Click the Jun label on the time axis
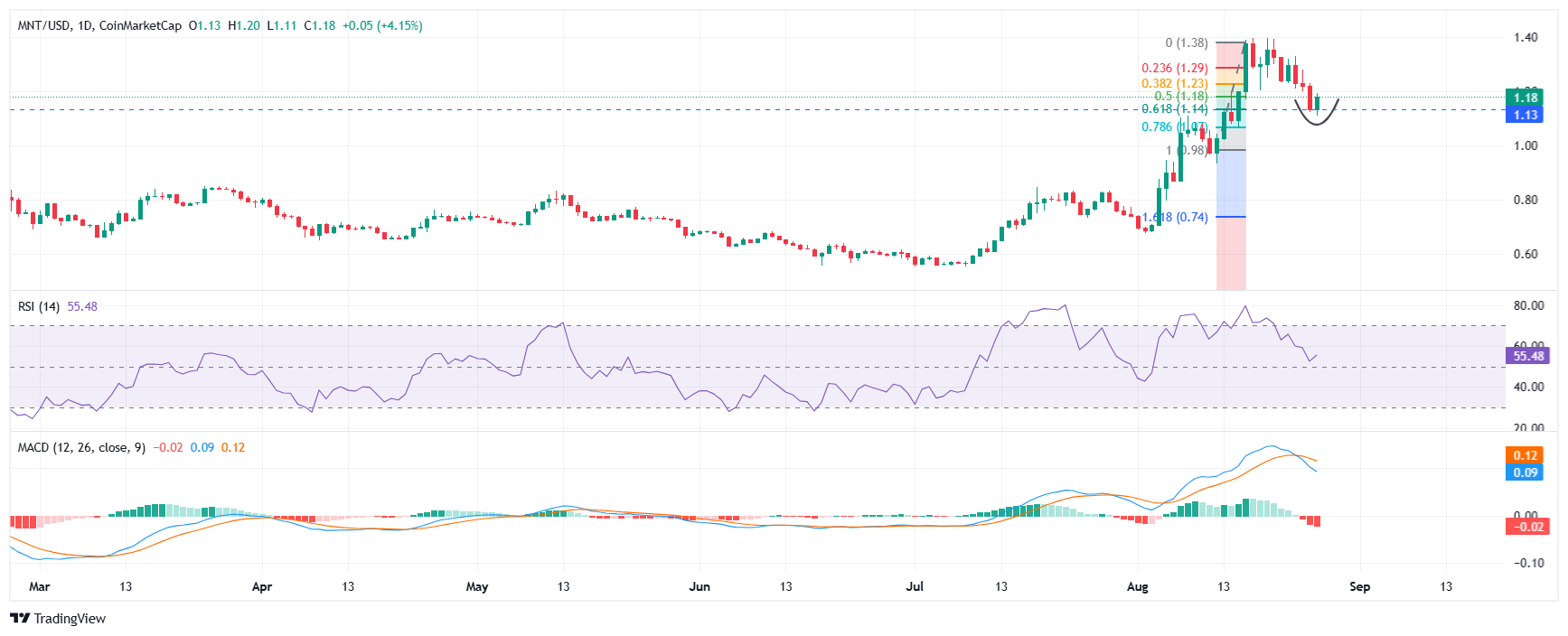The width and height of the screenshot is (1568, 636). coord(699,586)
